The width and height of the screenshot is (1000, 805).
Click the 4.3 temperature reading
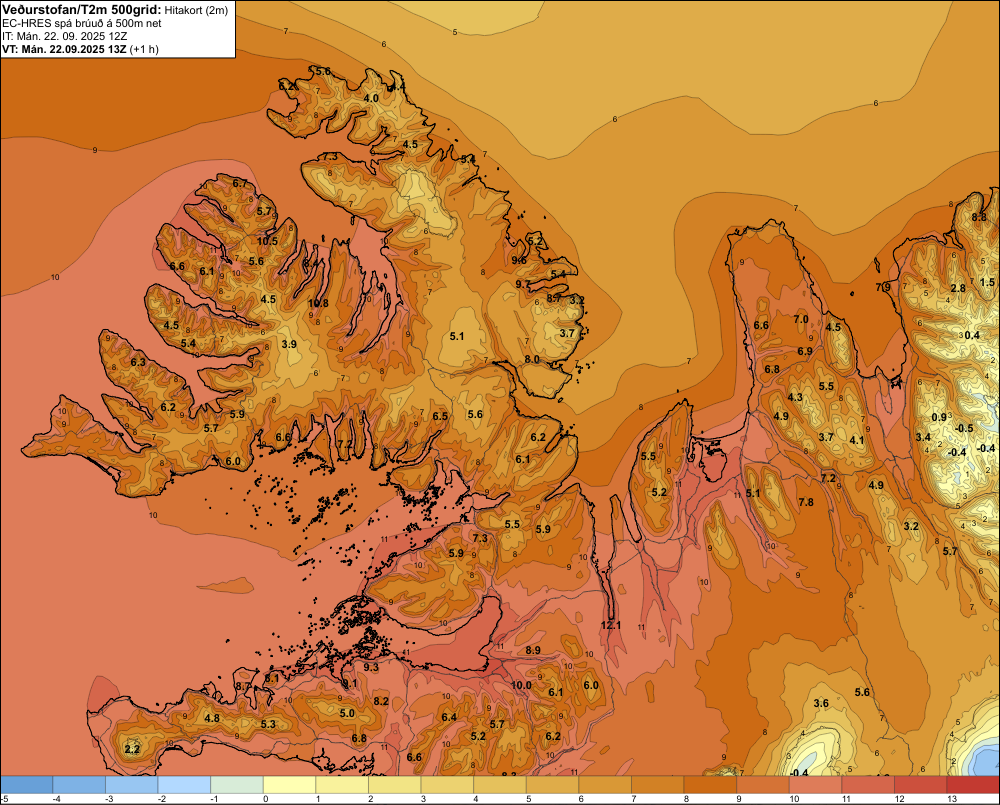click(x=795, y=397)
